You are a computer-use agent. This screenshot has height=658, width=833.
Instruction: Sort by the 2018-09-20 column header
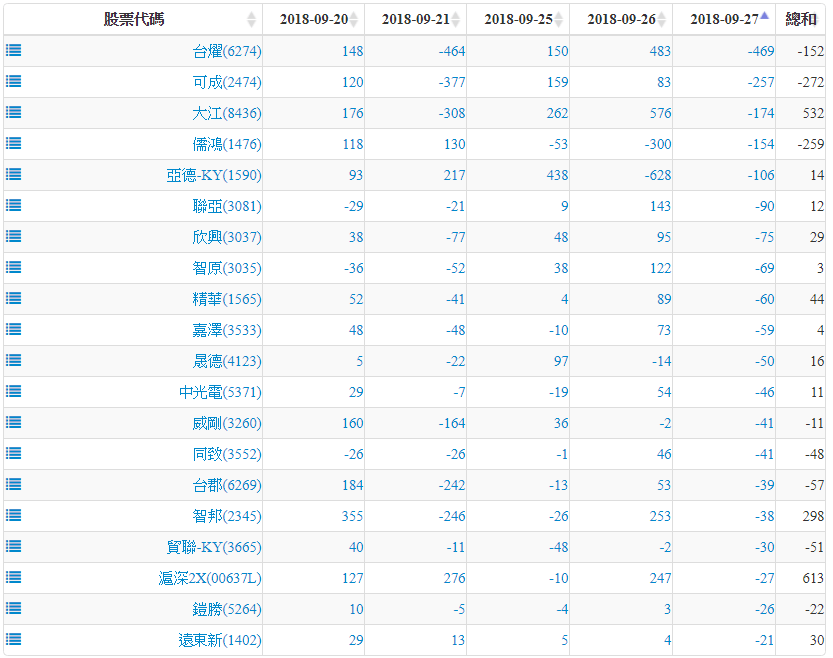tap(313, 19)
